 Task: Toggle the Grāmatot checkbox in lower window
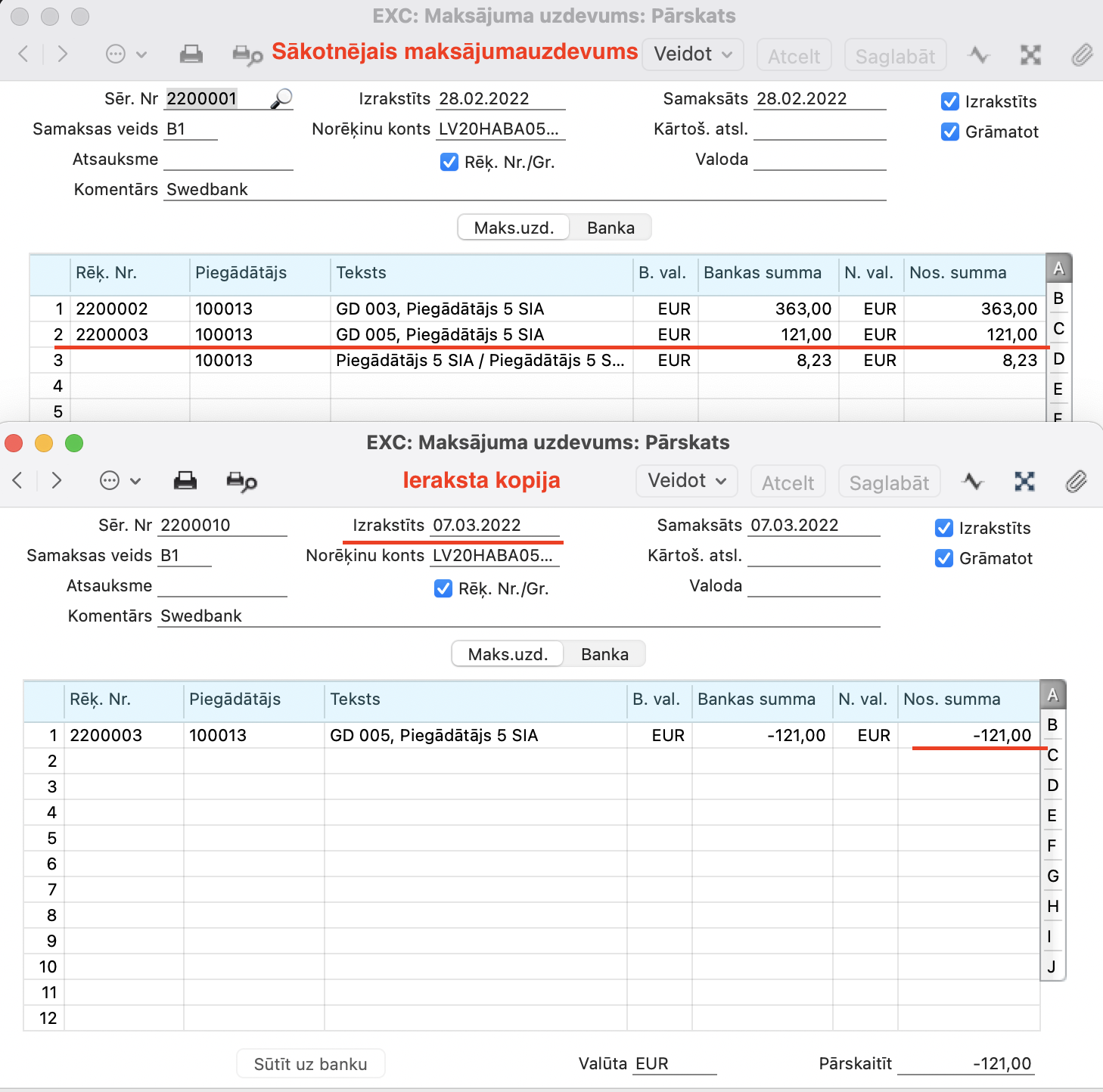tap(944, 558)
